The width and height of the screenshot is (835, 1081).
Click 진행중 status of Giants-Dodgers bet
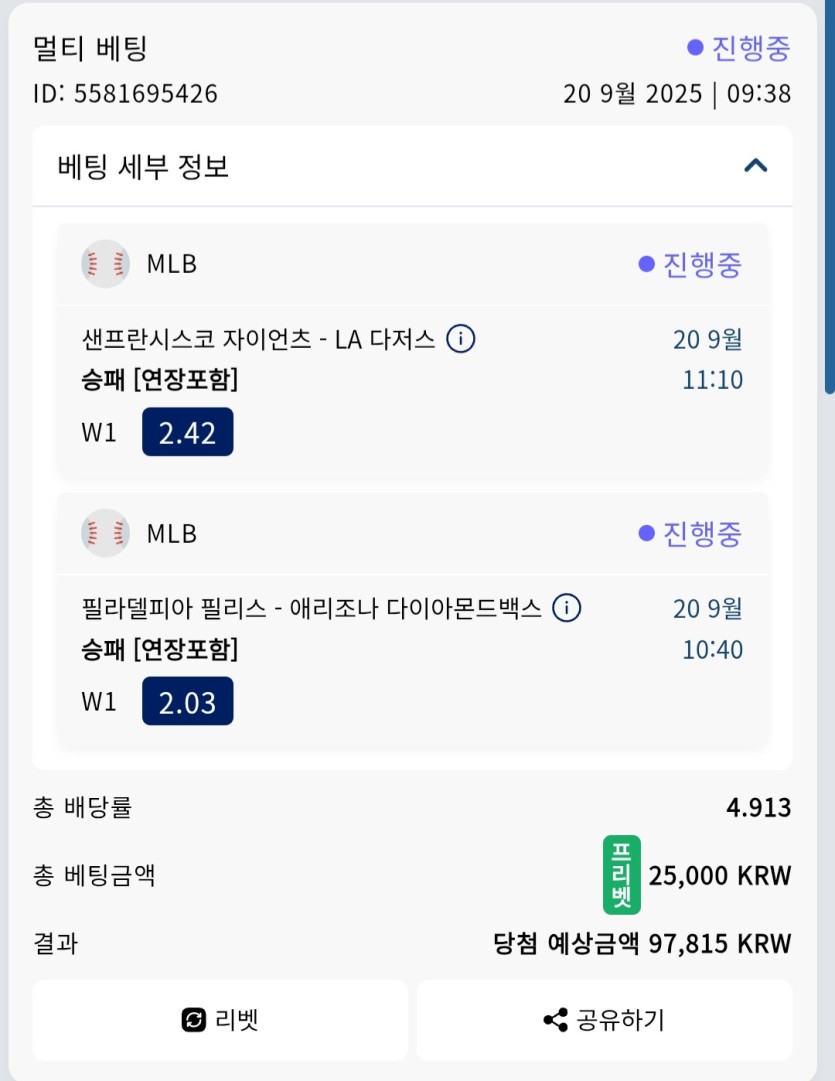pos(690,264)
